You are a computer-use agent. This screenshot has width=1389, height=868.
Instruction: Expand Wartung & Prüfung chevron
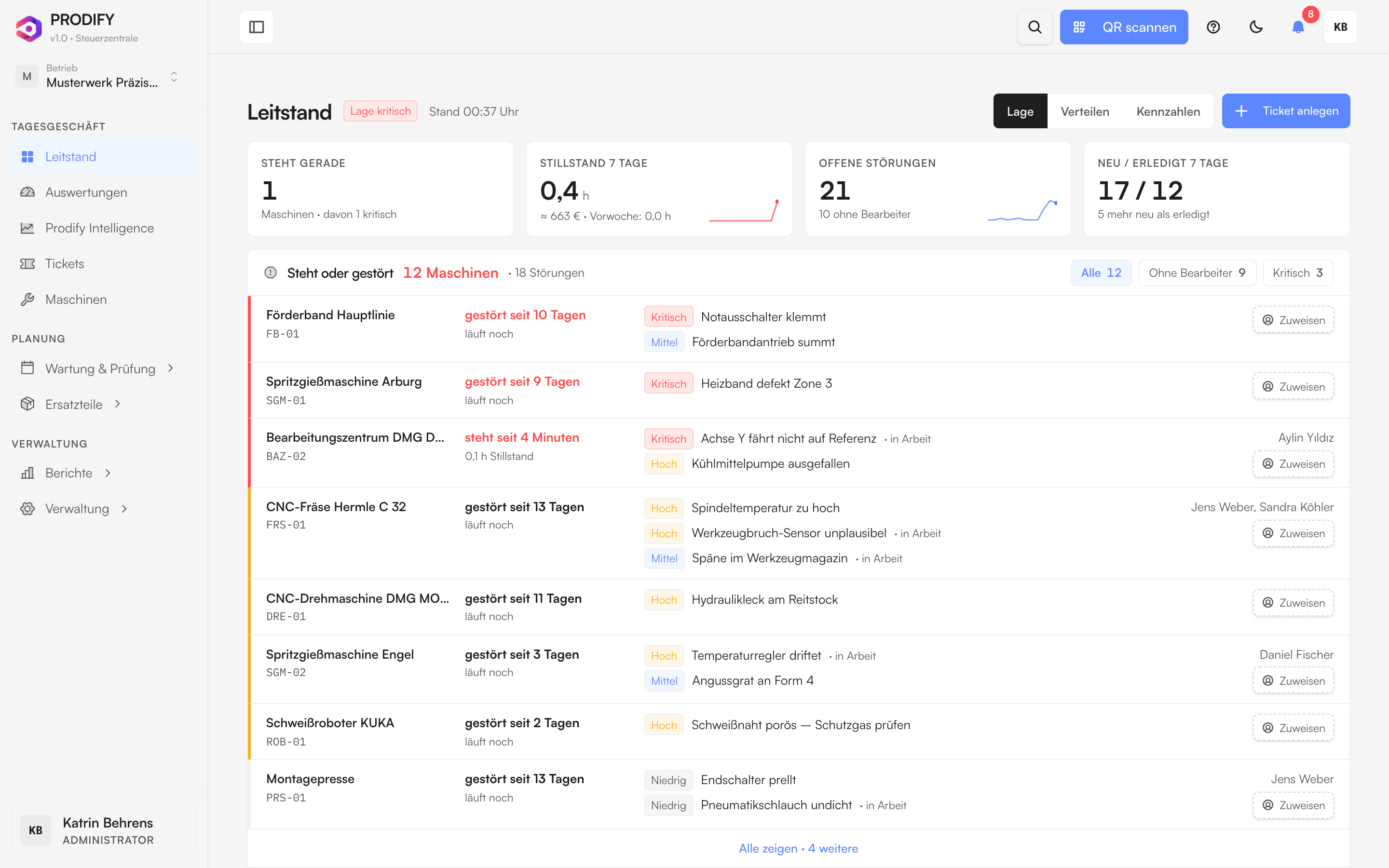[x=170, y=368]
